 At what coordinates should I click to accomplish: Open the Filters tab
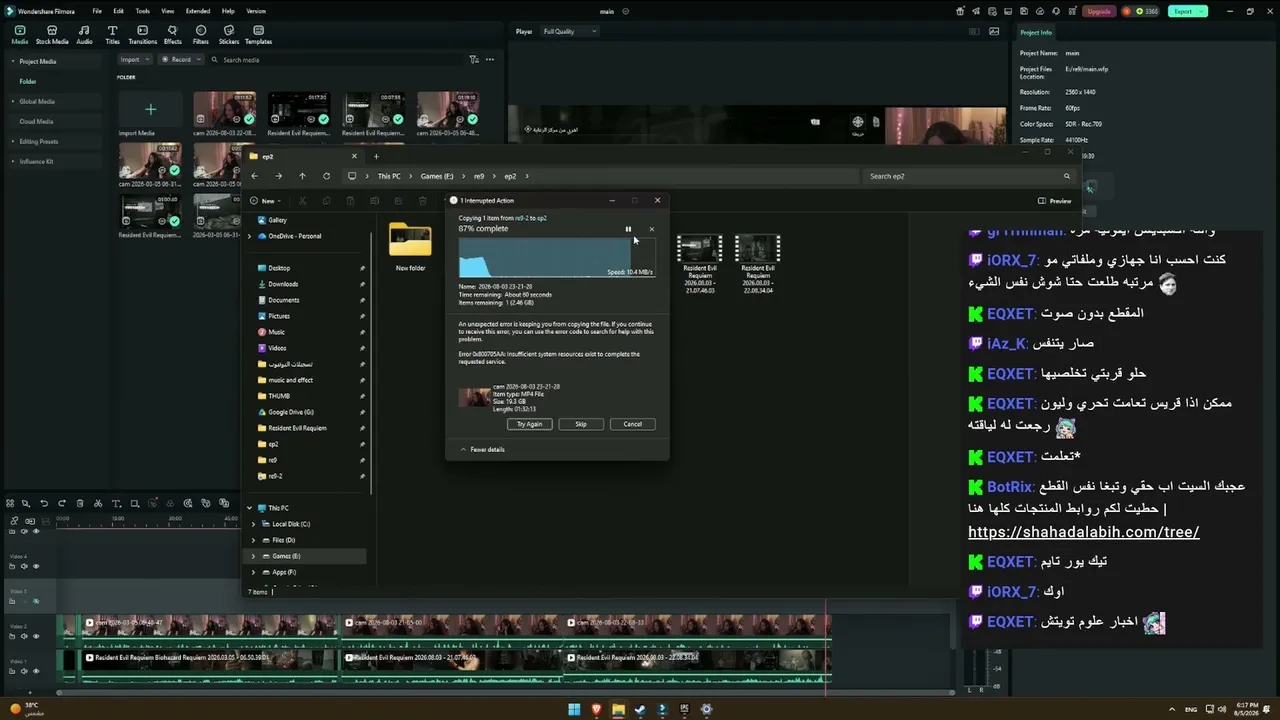click(x=201, y=35)
